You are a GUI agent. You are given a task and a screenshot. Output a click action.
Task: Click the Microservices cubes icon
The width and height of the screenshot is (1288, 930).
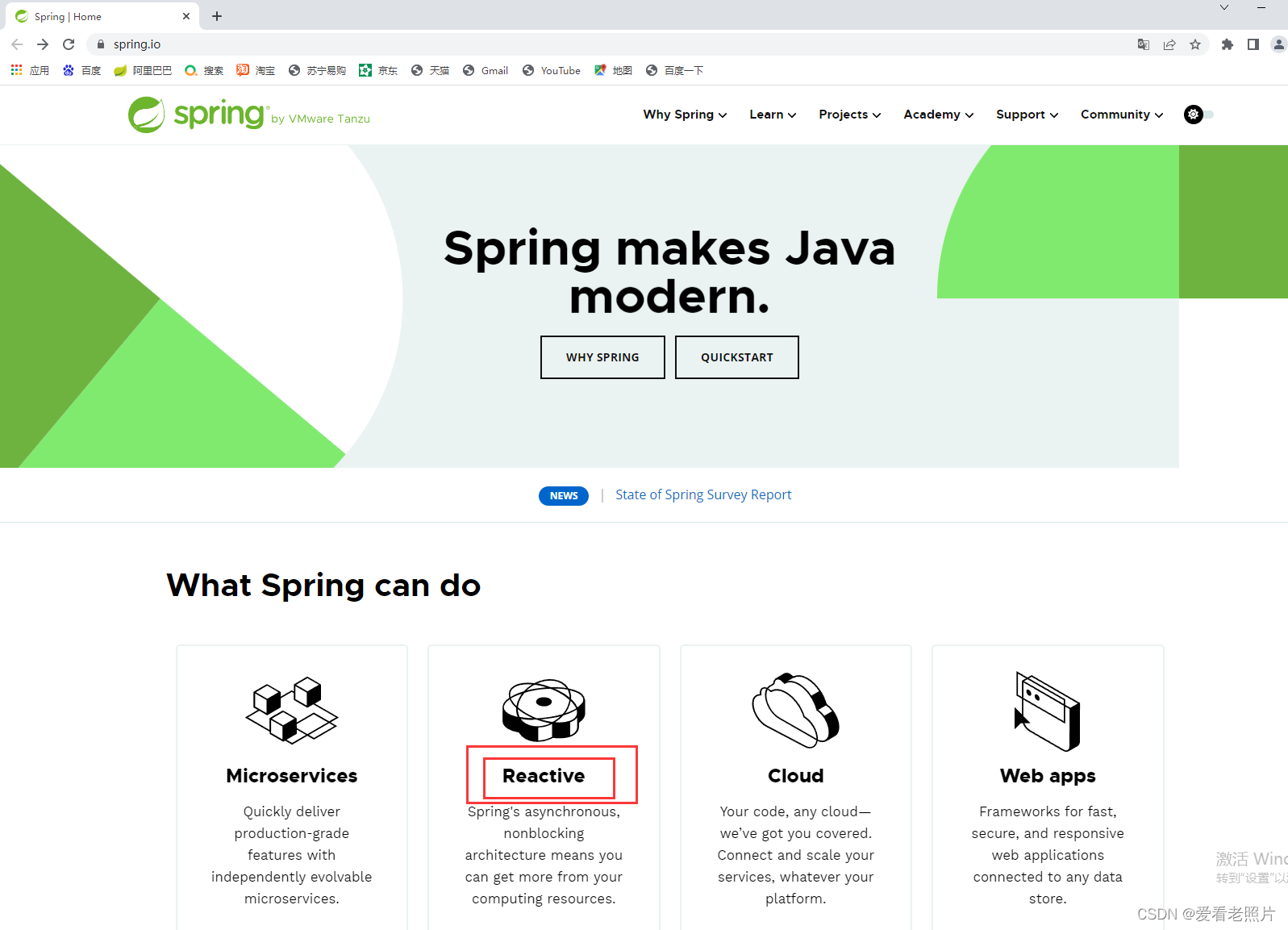pyautogui.click(x=292, y=710)
